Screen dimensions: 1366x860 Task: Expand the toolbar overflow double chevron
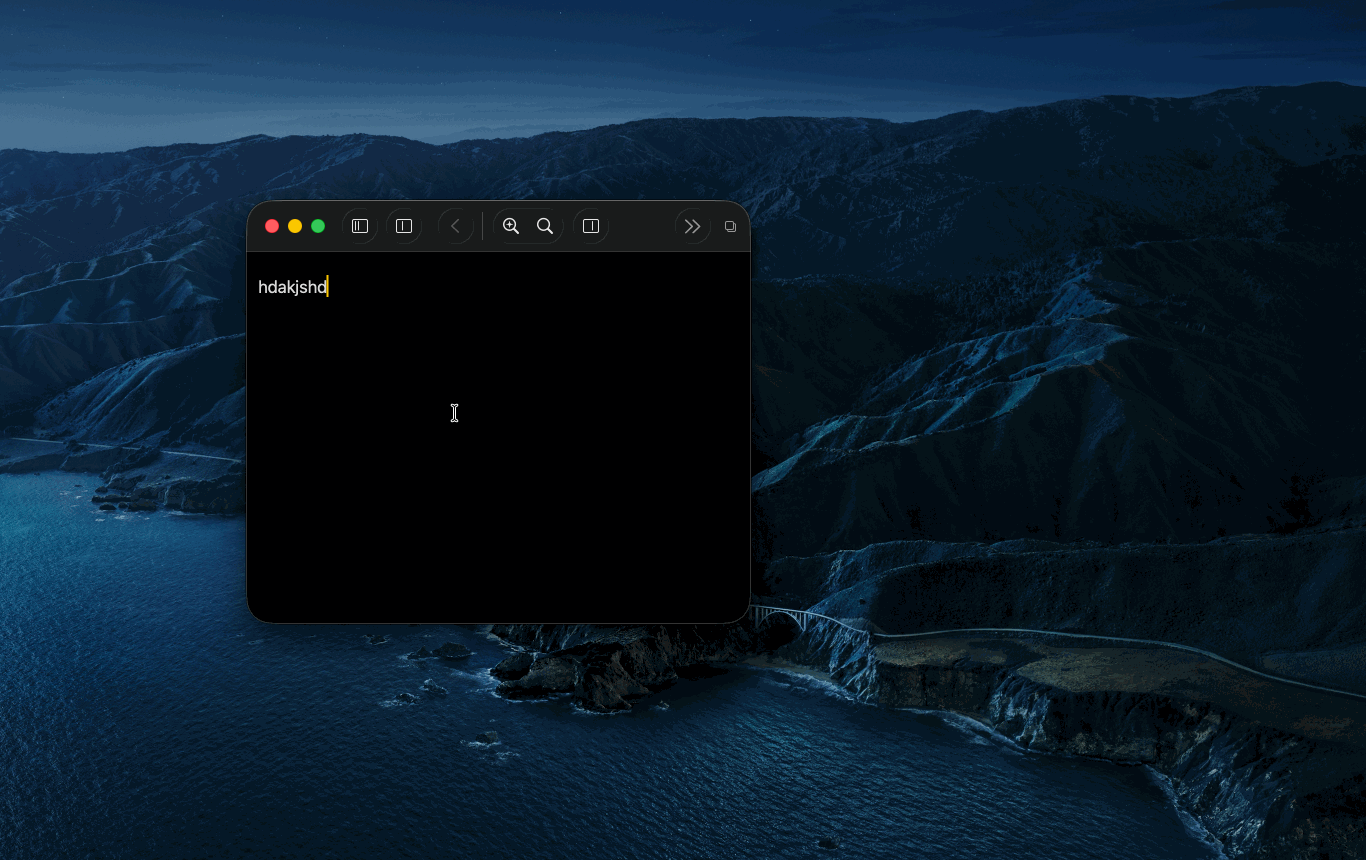click(x=692, y=226)
